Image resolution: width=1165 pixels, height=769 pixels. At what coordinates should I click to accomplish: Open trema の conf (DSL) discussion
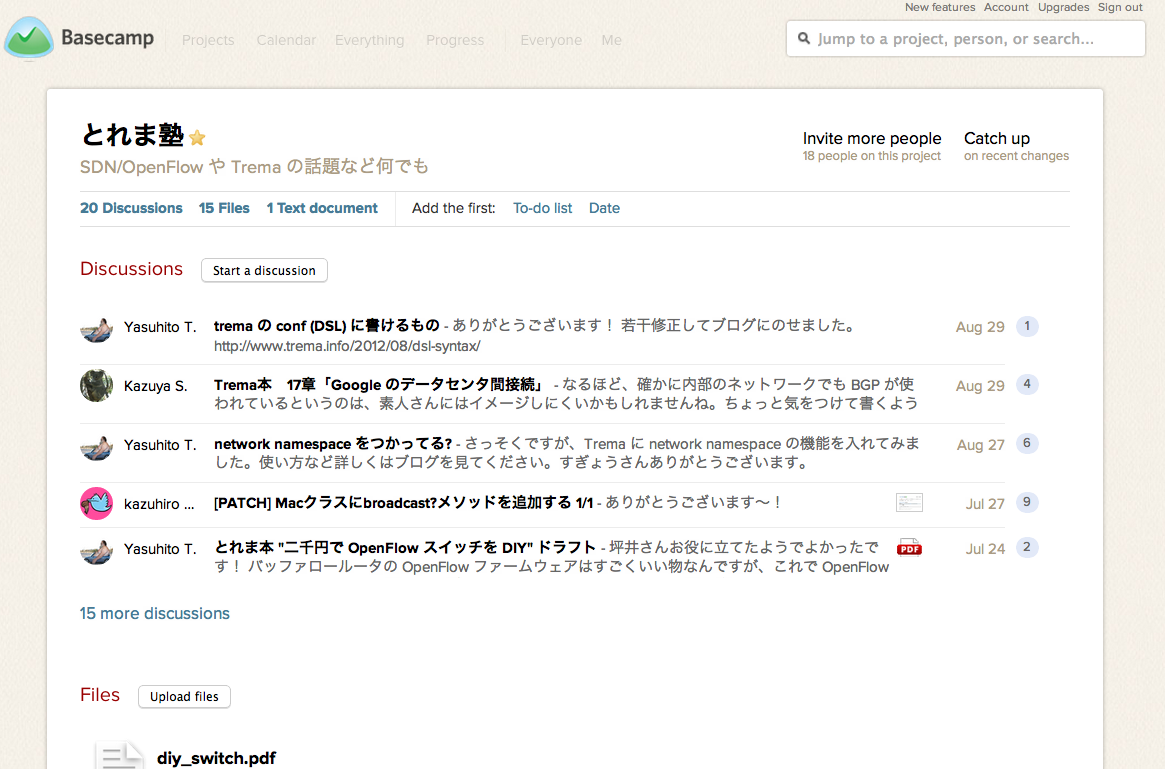(x=327, y=325)
